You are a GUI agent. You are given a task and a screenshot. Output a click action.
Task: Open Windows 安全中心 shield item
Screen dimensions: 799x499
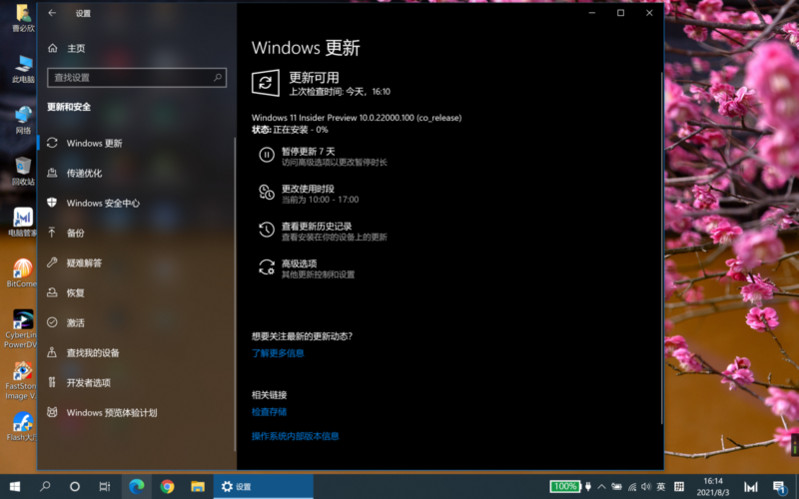click(x=102, y=203)
